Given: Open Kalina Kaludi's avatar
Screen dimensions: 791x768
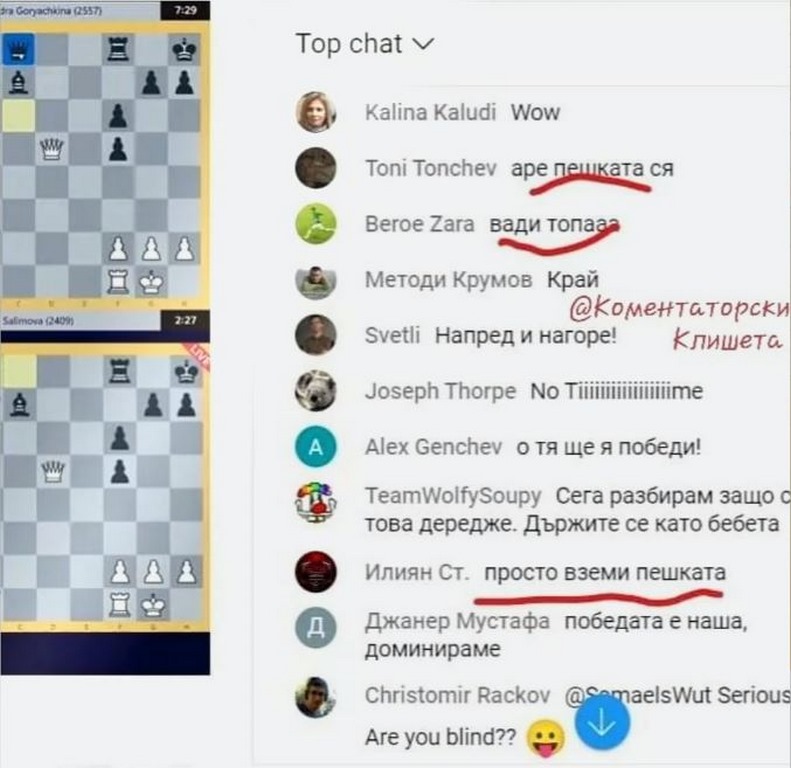Looking at the screenshot, I should point(316,112).
